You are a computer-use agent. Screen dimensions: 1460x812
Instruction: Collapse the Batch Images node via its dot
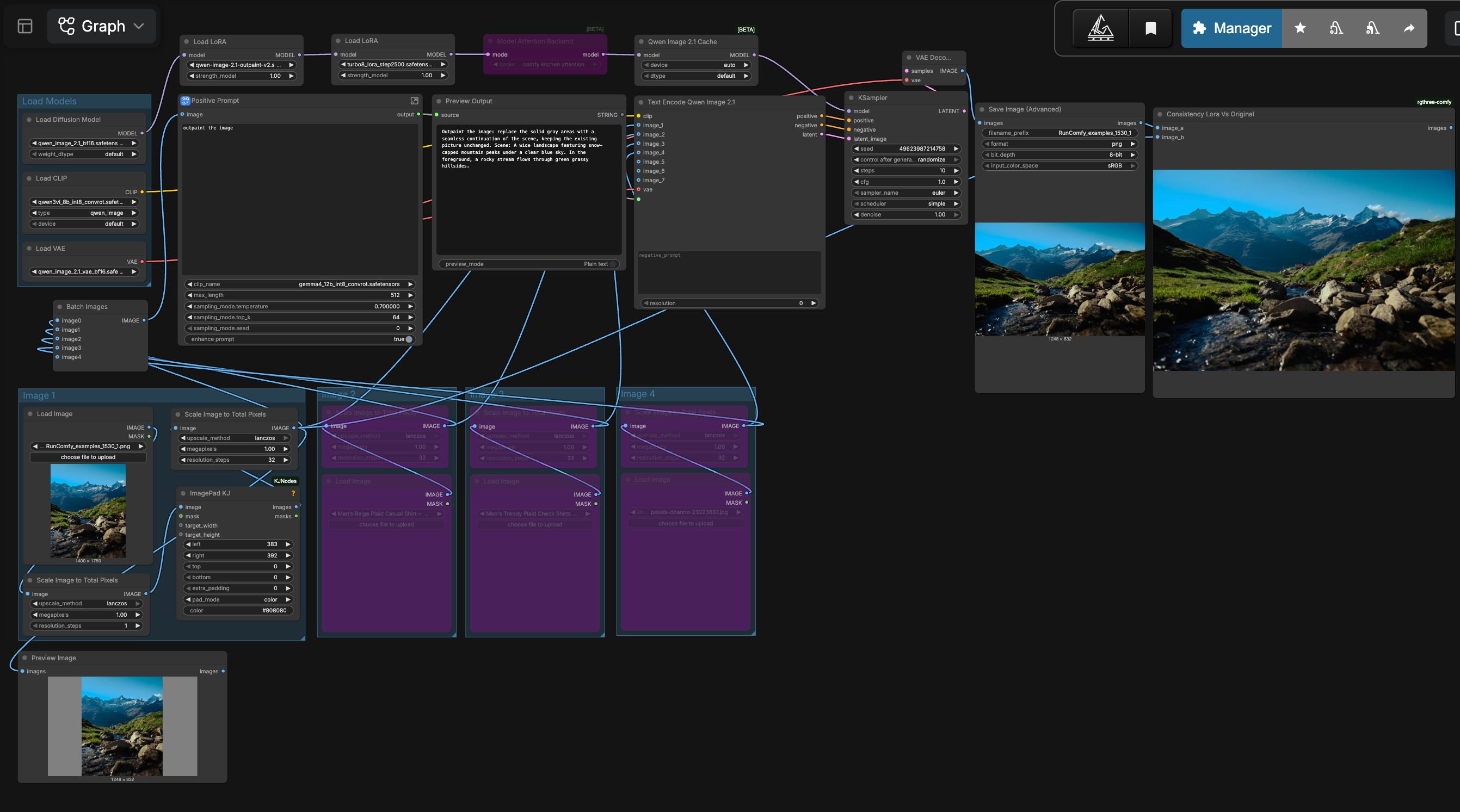tap(59, 307)
